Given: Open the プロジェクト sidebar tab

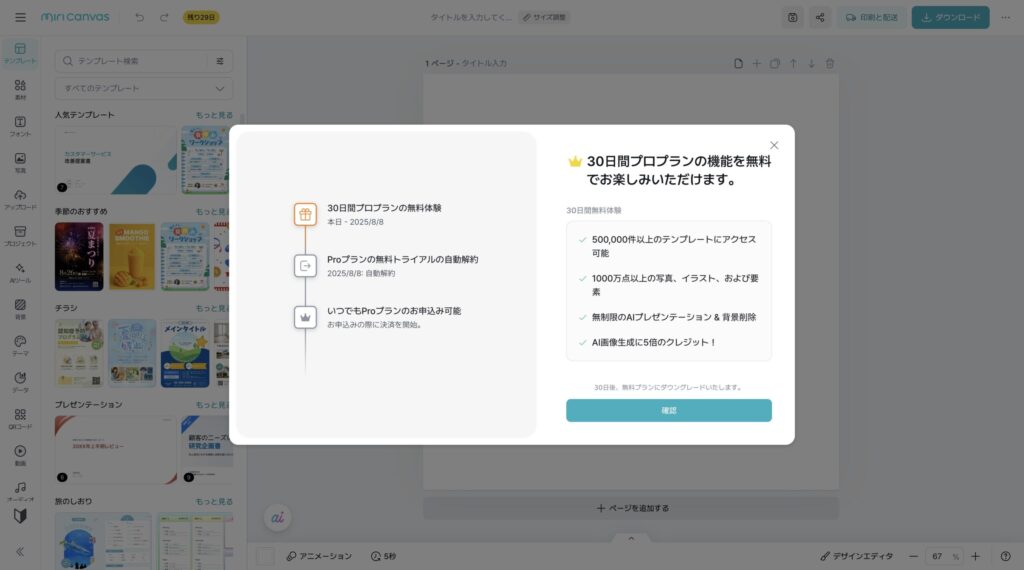Looking at the screenshot, I should (20, 236).
